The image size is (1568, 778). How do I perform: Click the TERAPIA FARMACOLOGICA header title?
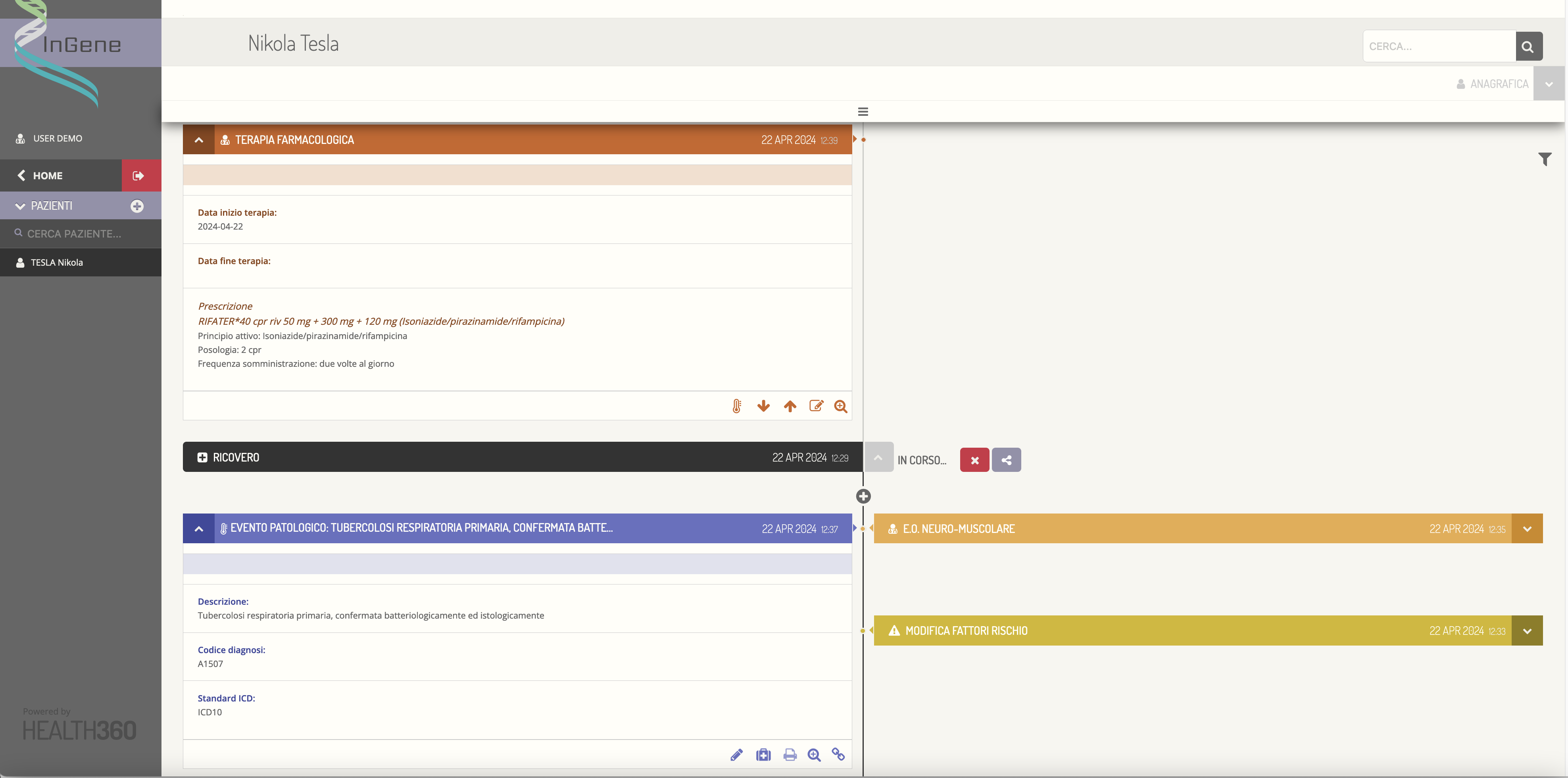[295, 140]
